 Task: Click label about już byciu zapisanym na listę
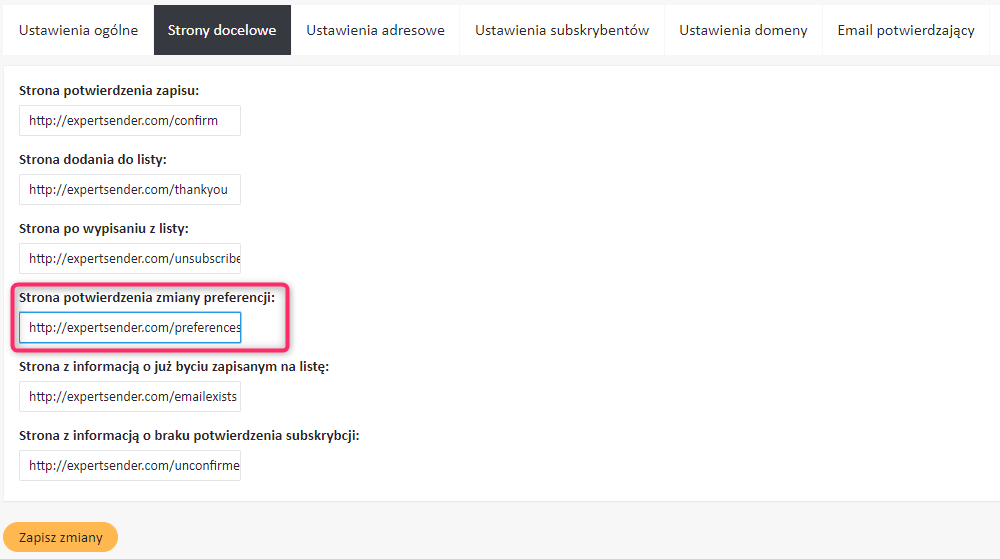(174, 366)
